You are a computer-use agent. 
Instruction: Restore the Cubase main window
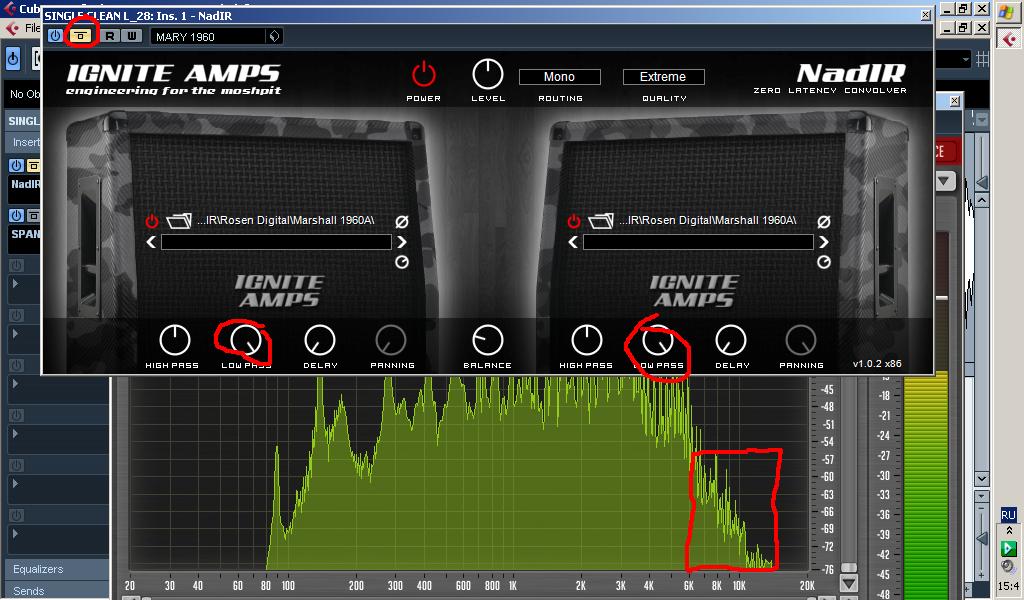(x=964, y=8)
